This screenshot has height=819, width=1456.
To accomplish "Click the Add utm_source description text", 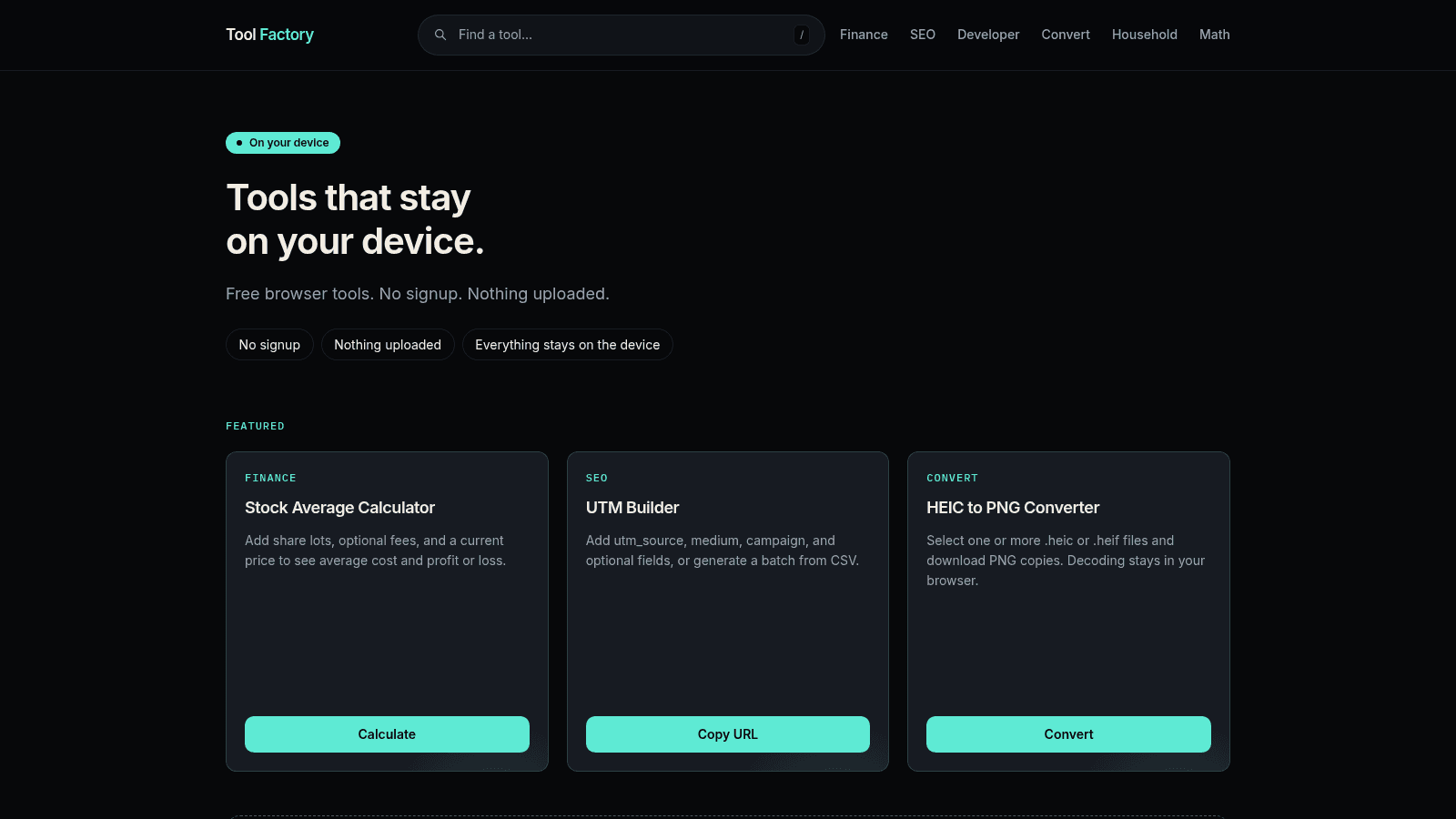I will click(x=723, y=551).
